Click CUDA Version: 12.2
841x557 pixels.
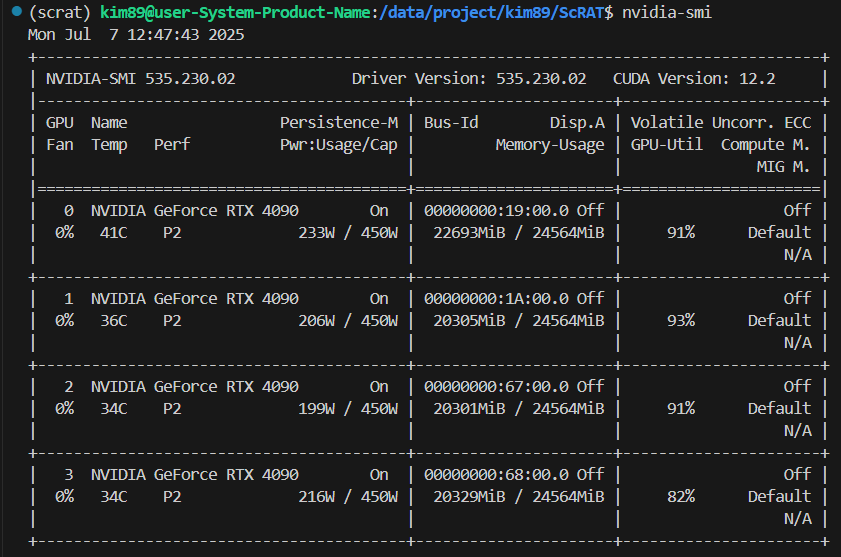click(694, 79)
